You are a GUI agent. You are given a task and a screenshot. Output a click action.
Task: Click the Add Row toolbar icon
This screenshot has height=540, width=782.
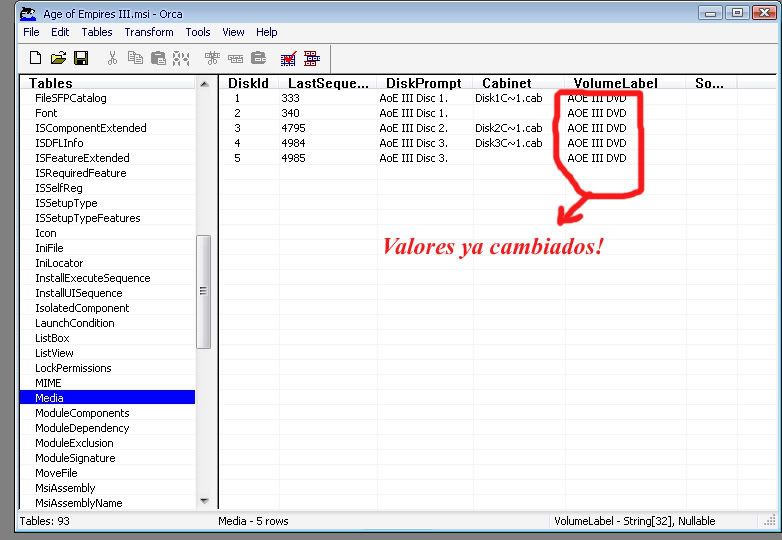[235, 58]
